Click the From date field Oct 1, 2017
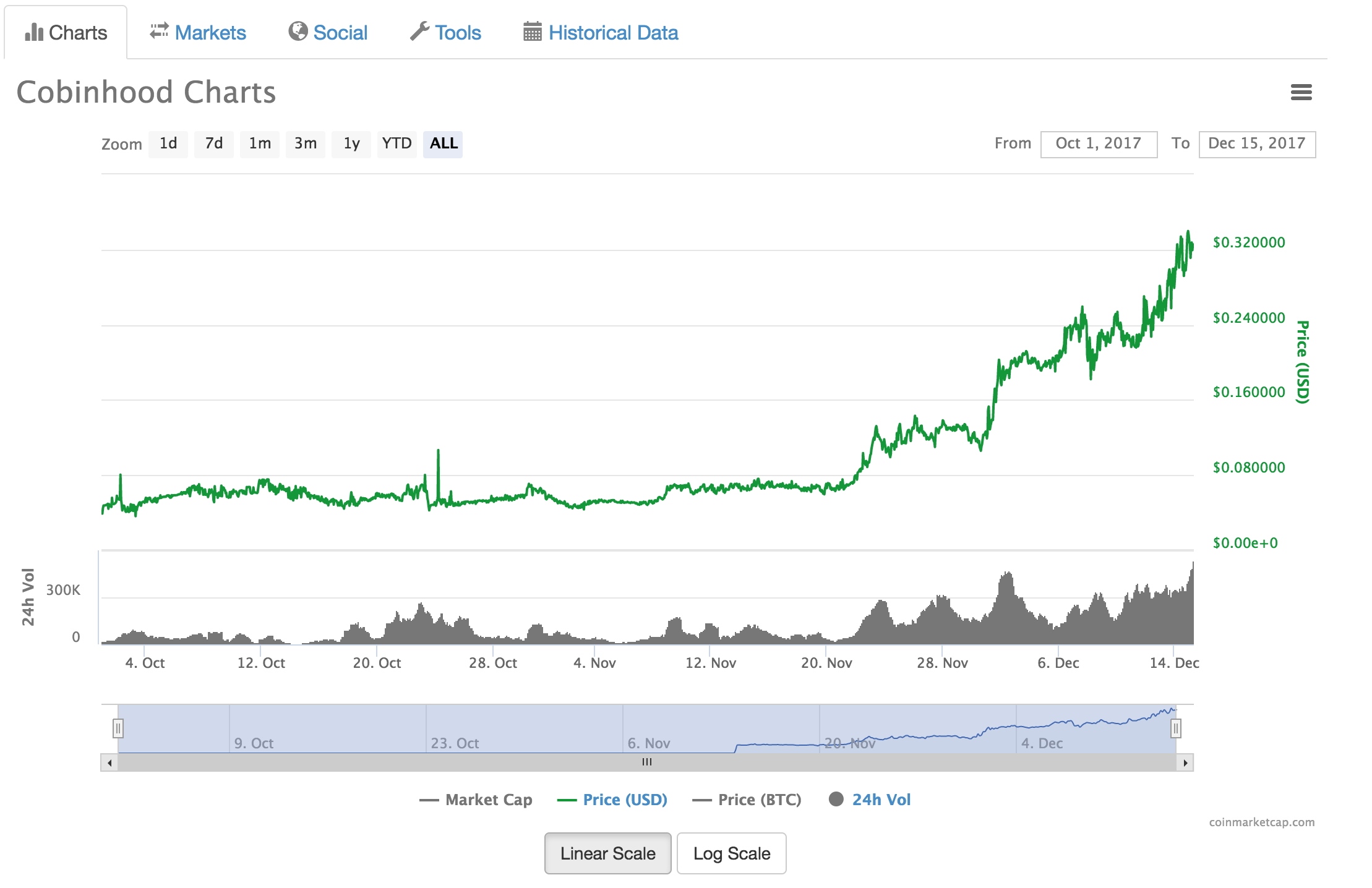 click(1099, 144)
